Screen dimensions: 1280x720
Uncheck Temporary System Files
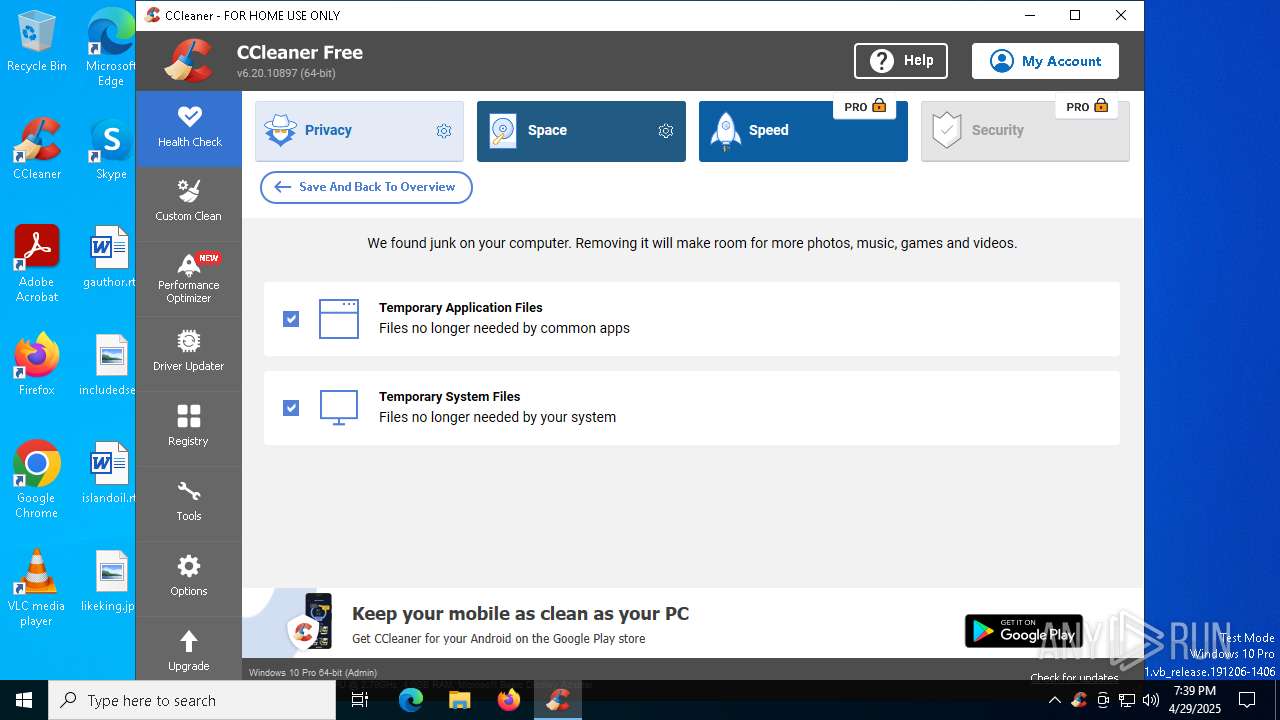(x=291, y=408)
